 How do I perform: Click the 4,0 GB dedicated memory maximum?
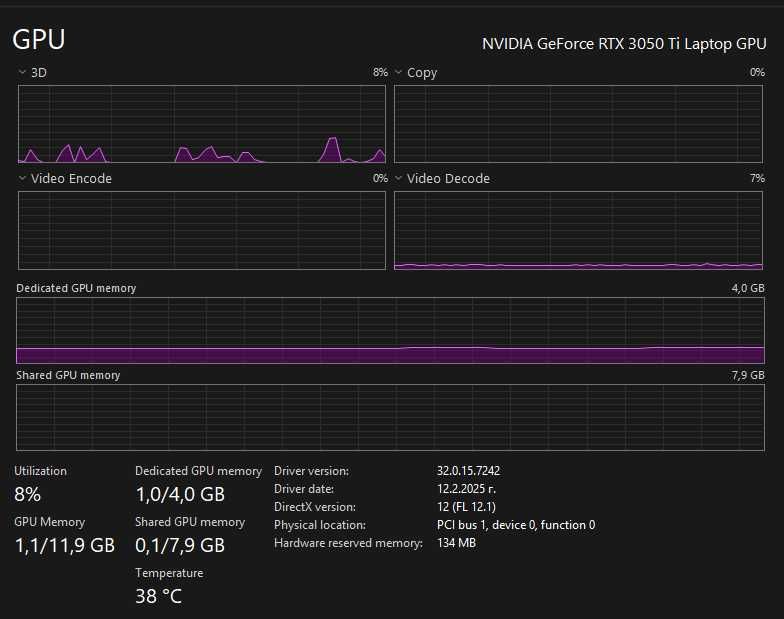click(748, 288)
